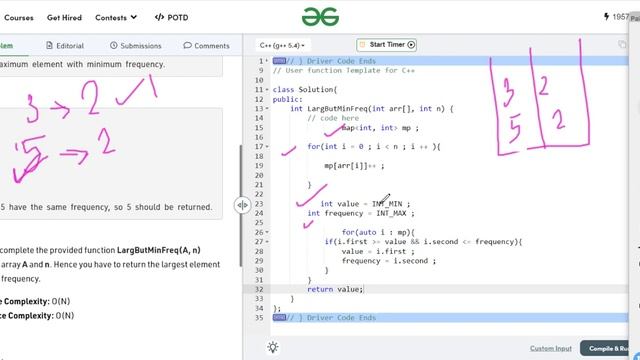640x360 pixels.
Task: Expand the Contests dropdown
Action: pyautogui.click(x=116, y=18)
